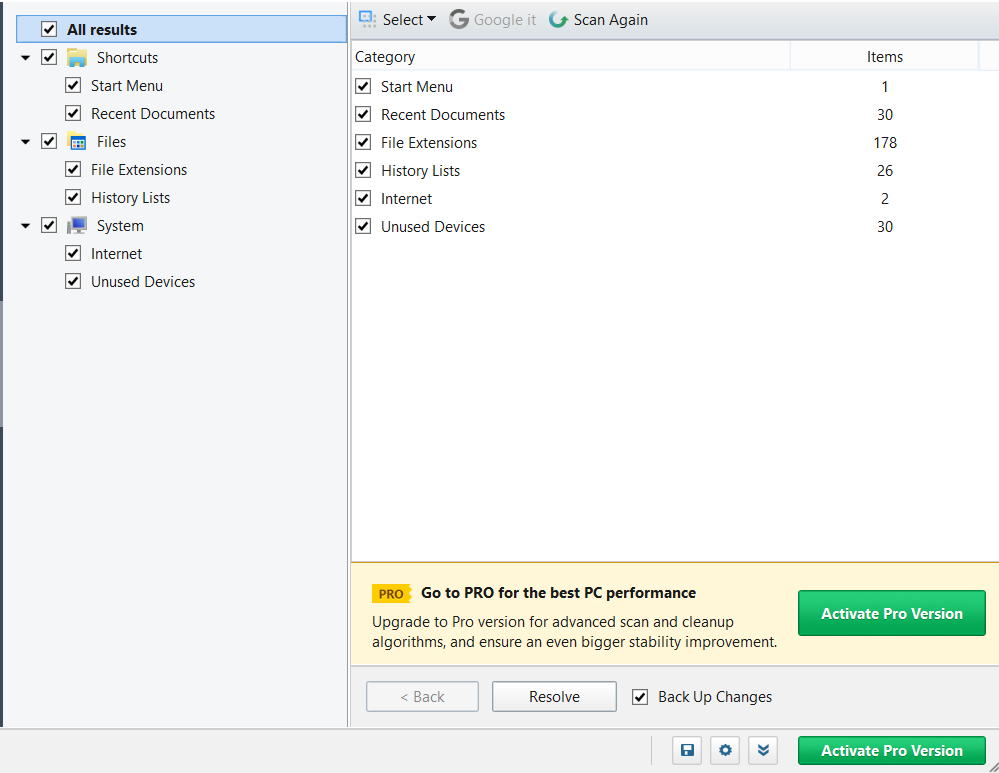The image size is (999, 773).
Task: Click the Back Up Changes label
Action: tap(715, 697)
